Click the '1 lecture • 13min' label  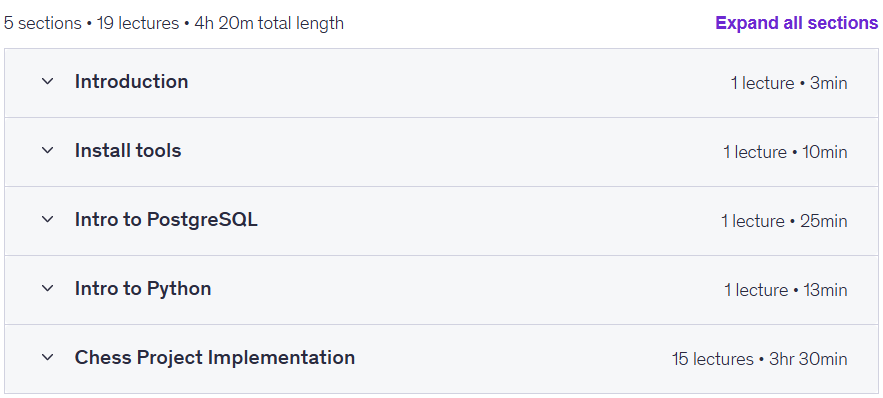point(786,290)
